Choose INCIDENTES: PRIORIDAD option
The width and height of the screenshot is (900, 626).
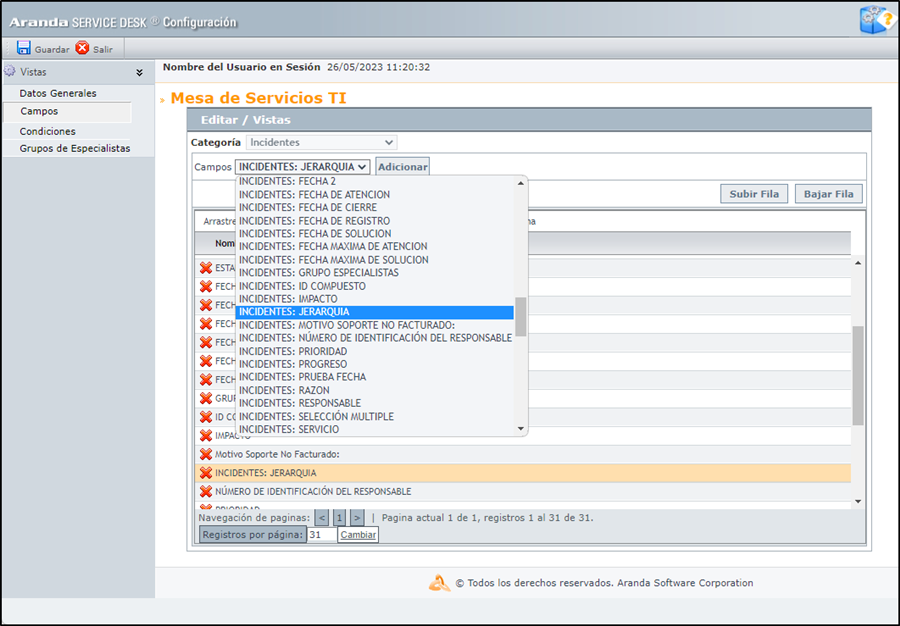tap(374, 351)
